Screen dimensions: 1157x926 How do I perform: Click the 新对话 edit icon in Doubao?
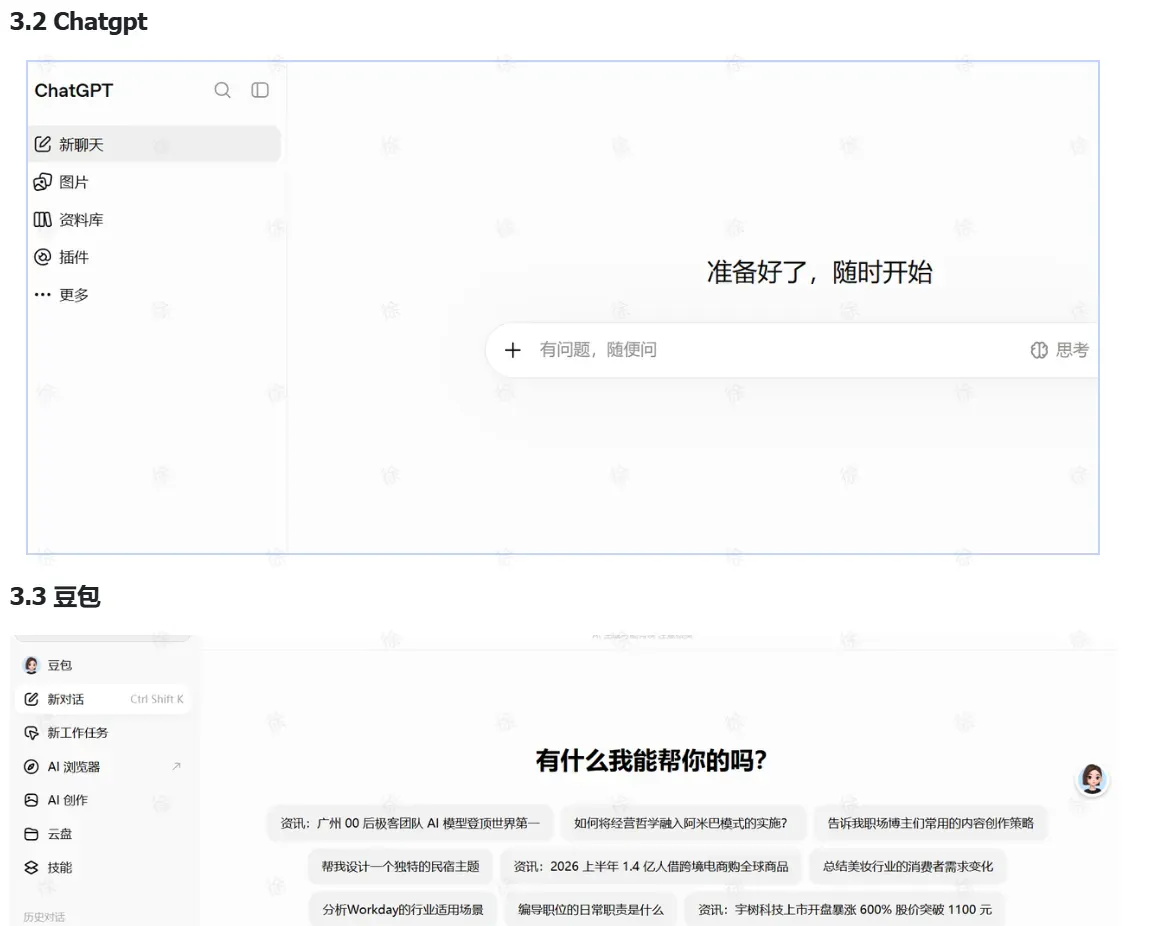pos(31,699)
